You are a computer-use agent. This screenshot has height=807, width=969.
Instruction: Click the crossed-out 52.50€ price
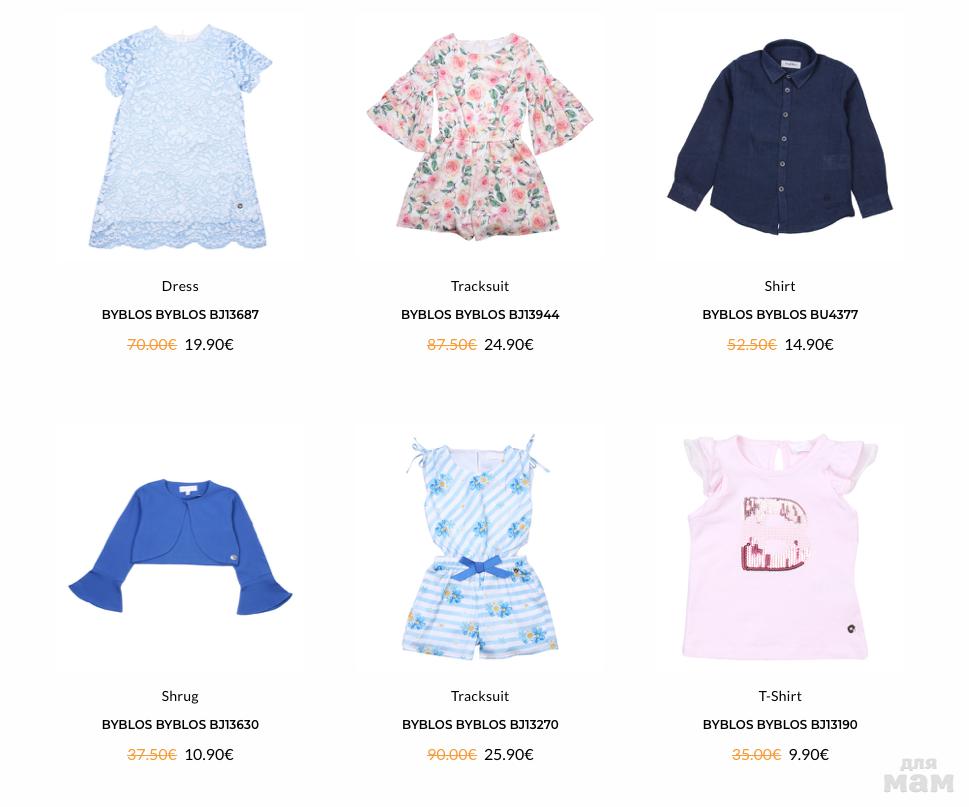(751, 344)
